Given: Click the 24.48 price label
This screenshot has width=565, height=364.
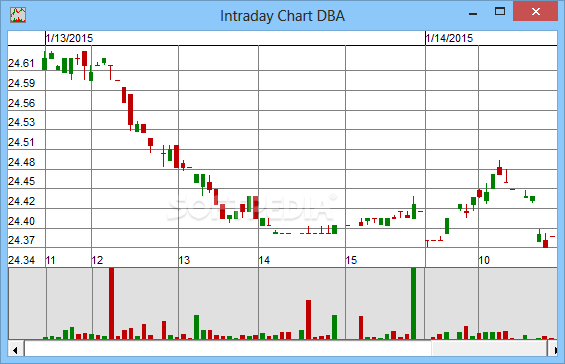Looking at the screenshot, I should tap(21, 163).
